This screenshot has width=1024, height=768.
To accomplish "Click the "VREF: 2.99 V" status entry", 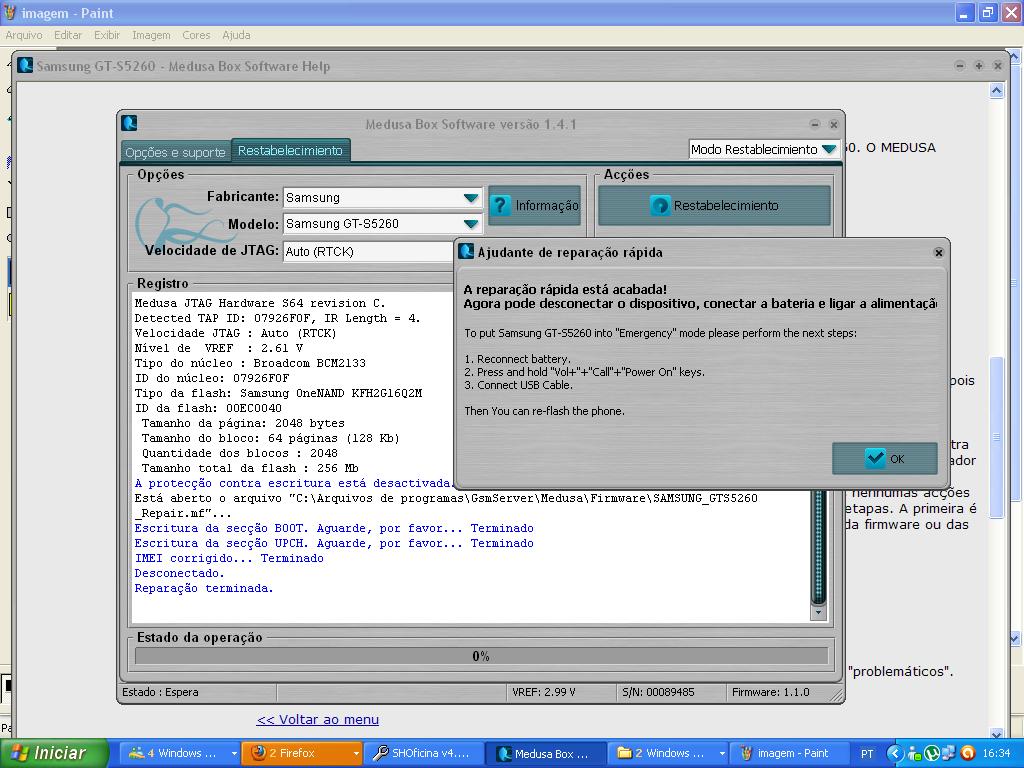I will (543, 692).
